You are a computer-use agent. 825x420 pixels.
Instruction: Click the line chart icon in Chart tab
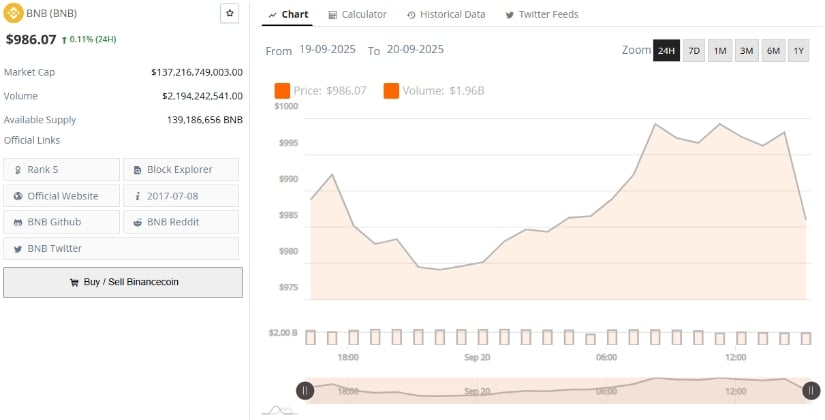click(x=273, y=15)
